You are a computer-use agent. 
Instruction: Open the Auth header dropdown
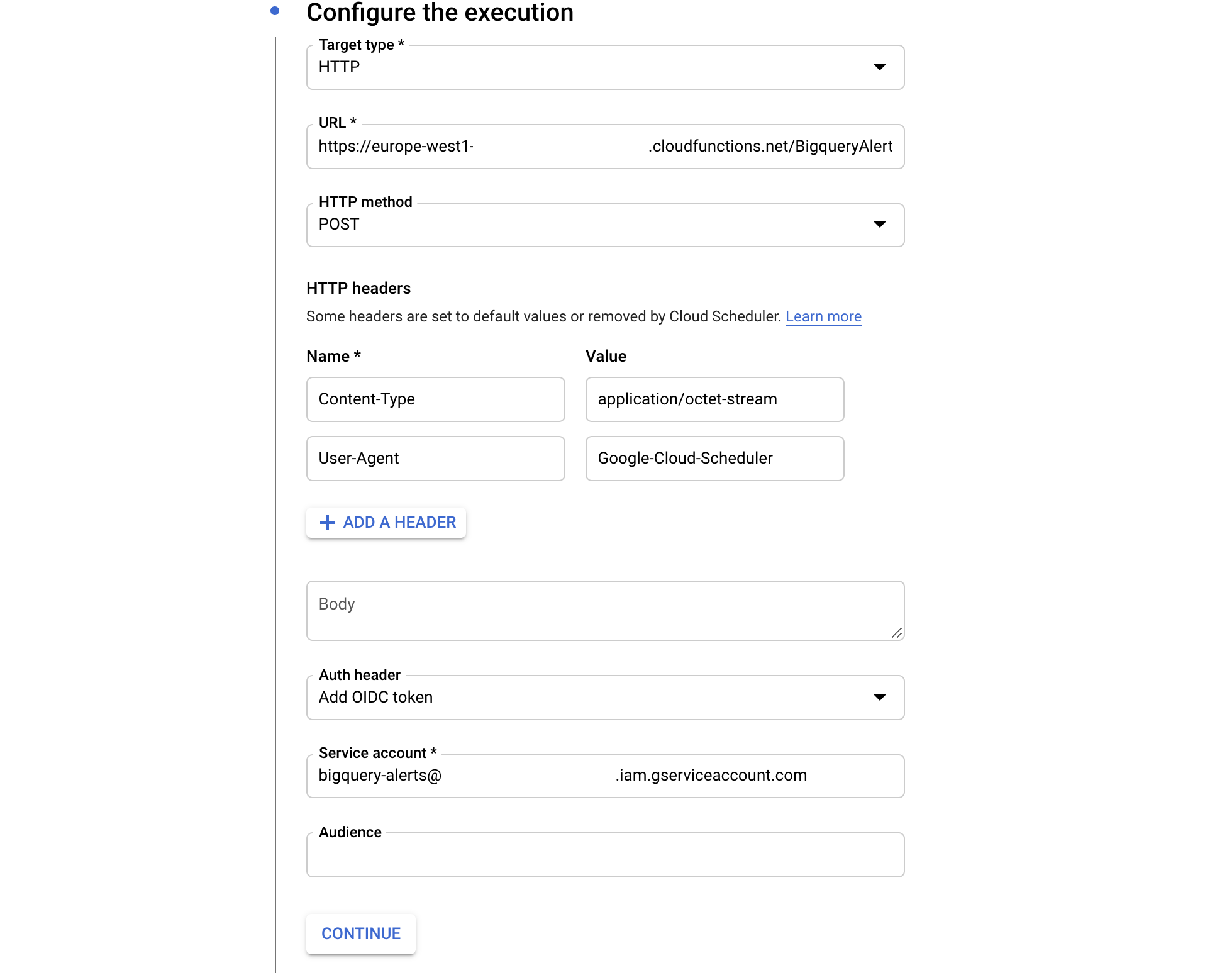[x=591, y=698]
